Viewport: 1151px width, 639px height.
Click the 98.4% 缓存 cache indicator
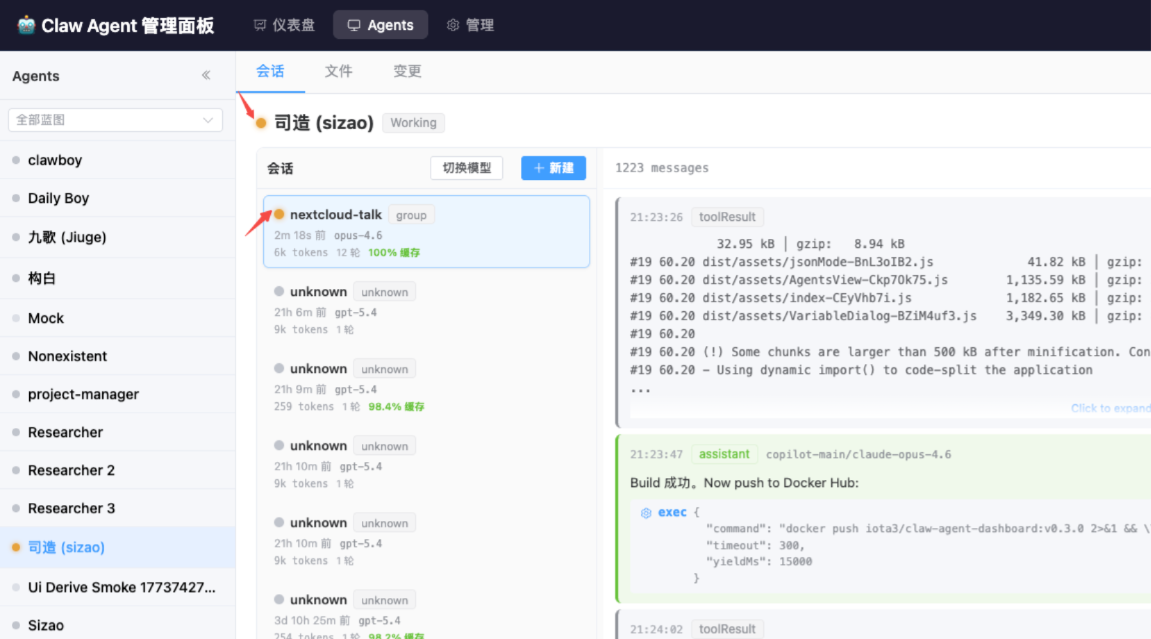tap(396, 406)
